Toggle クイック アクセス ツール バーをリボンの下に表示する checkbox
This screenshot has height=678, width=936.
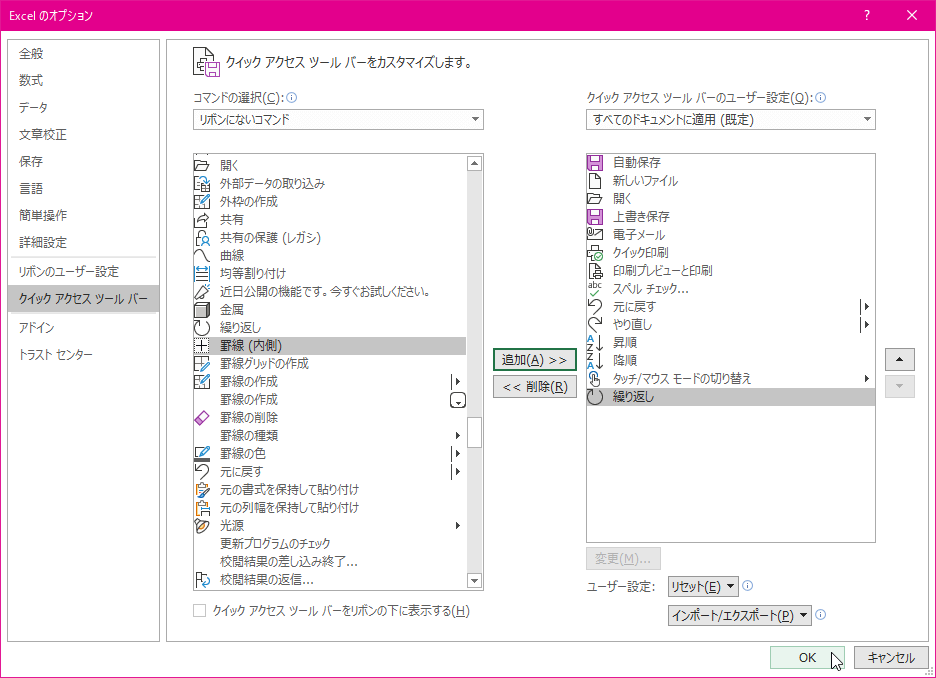(199, 611)
